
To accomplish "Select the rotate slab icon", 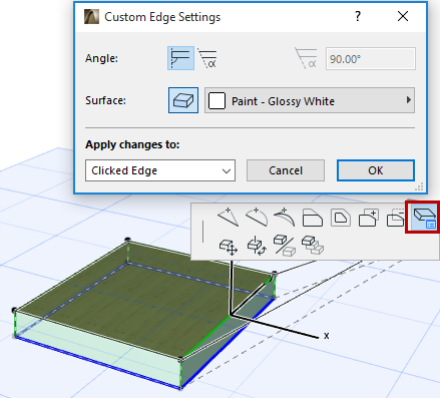I will [256, 246].
